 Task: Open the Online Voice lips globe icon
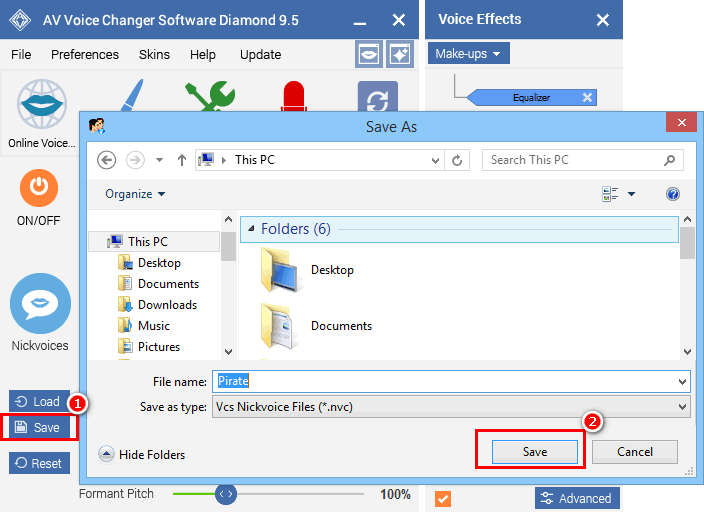[x=42, y=104]
